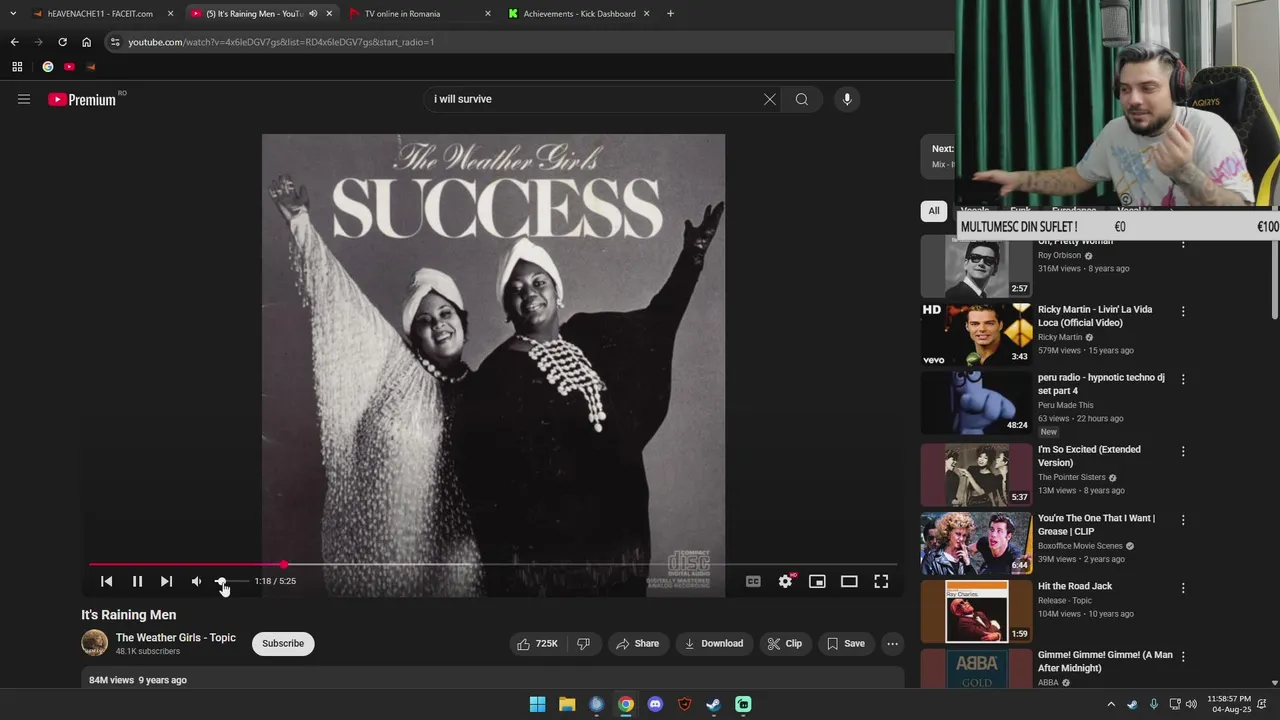Open the Google bookmark
Image resolution: width=1280 pixels, height=720 pixels.
tap(47, 67)
